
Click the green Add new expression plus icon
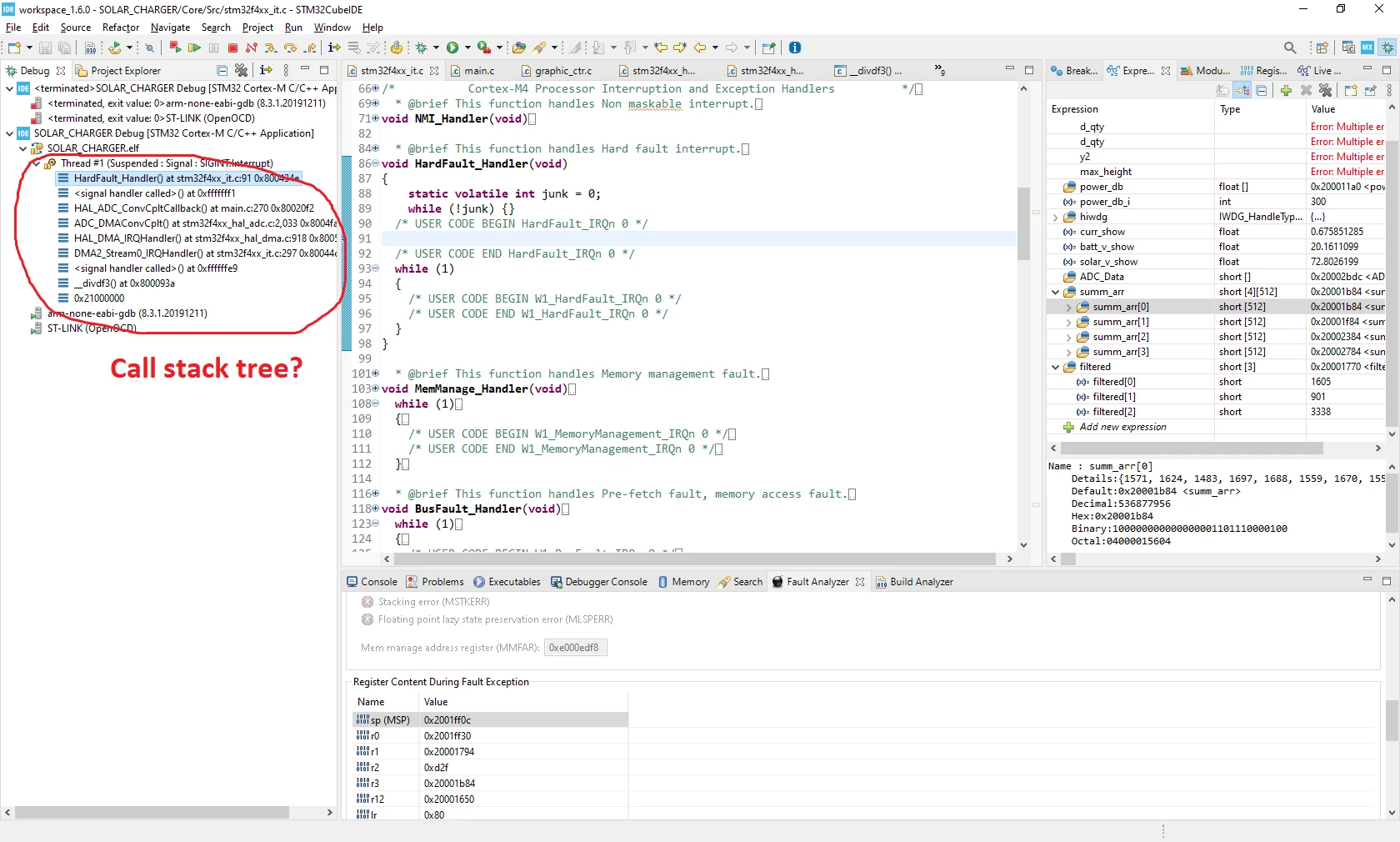pyautogui.click(x=1286, y=91)
